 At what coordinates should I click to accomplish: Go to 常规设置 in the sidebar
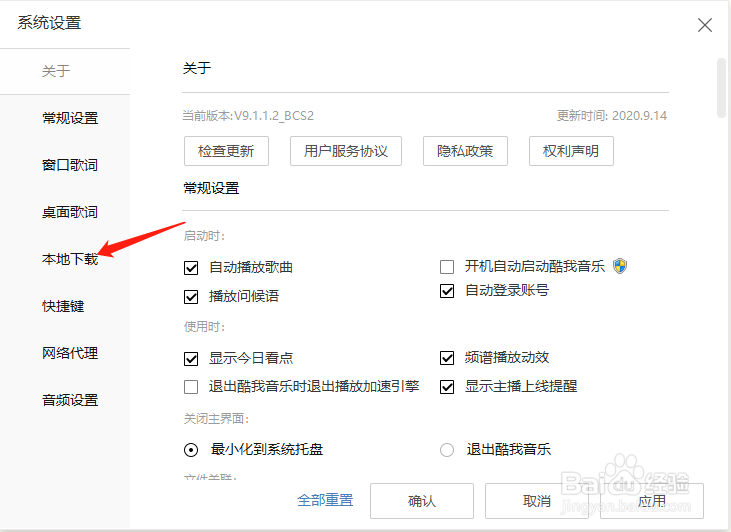[x=70, y=118]
